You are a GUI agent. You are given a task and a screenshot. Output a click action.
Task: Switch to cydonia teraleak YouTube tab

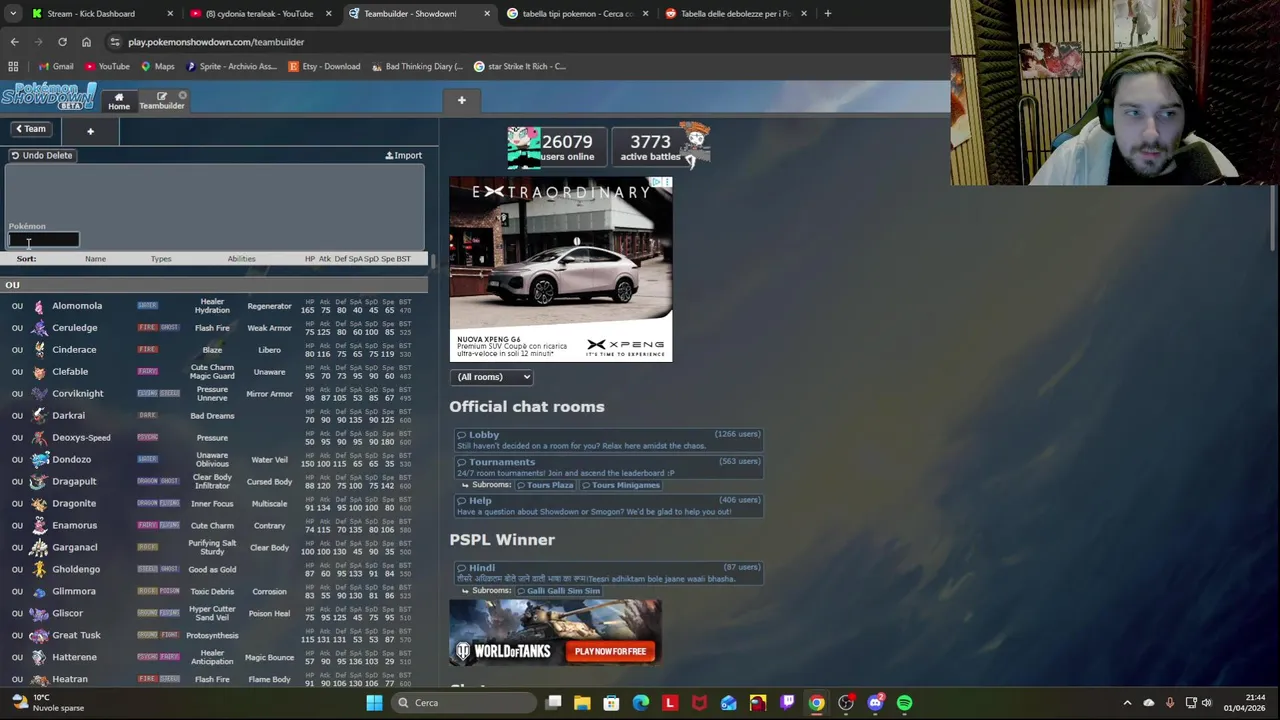pos(260,14)
